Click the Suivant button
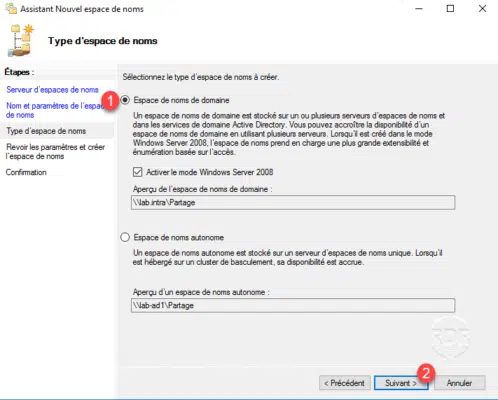498x400 pixels. click(401, 383)
